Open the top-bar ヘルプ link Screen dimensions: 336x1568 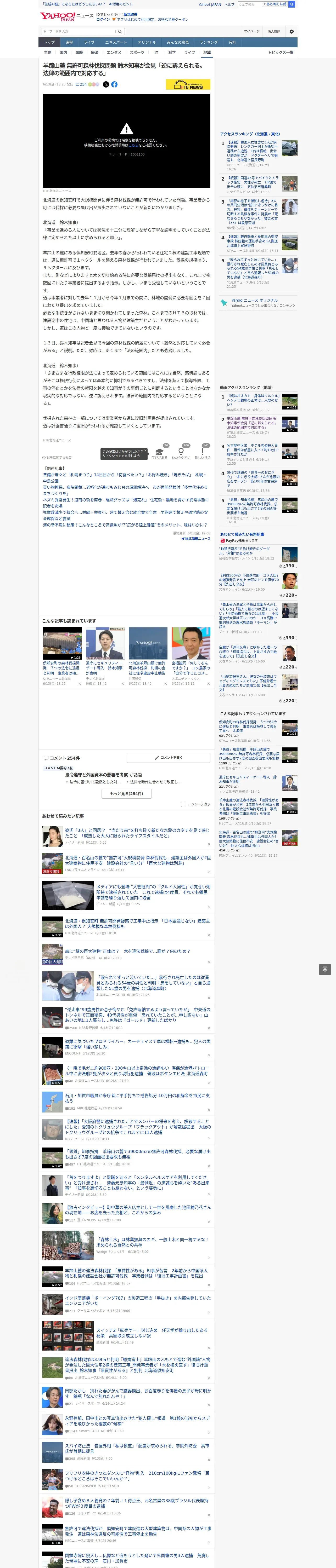(x=229, y=4)
